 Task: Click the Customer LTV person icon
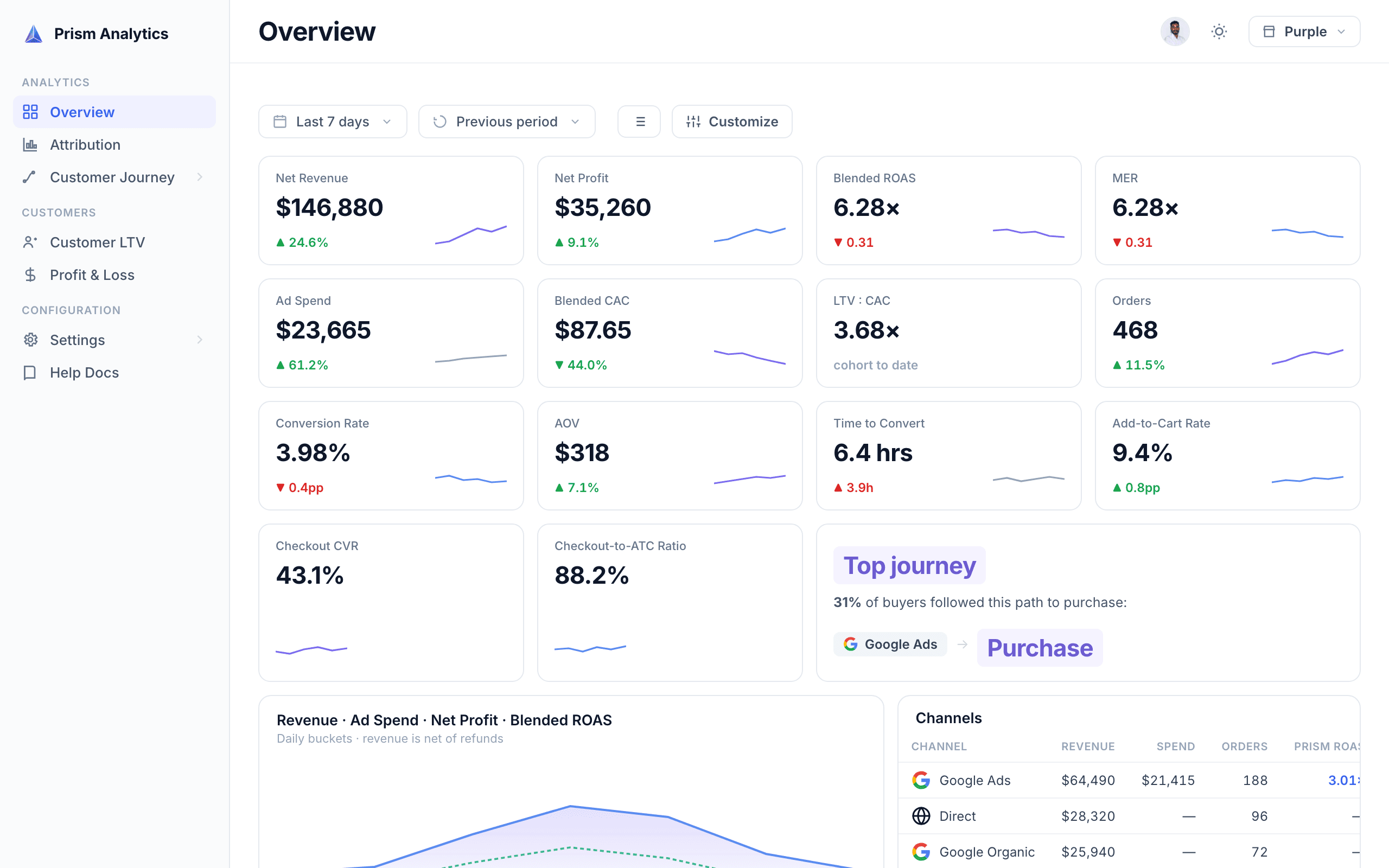(x=30, y=242)
